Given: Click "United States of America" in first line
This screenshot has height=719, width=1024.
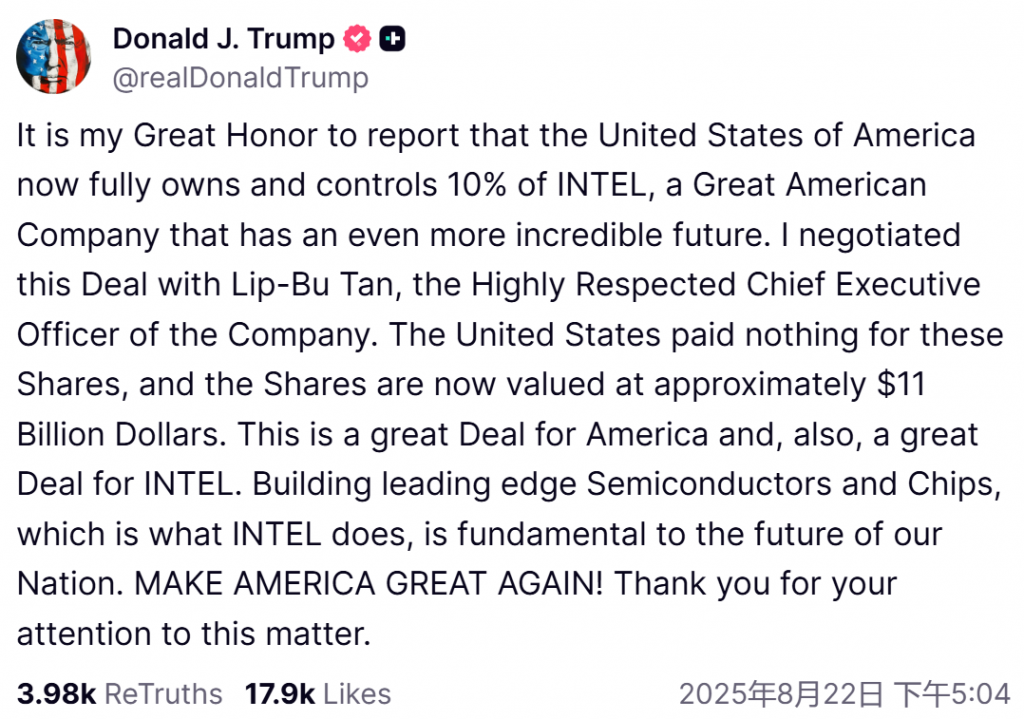Looking at the screenshot, I should [787, 135].
